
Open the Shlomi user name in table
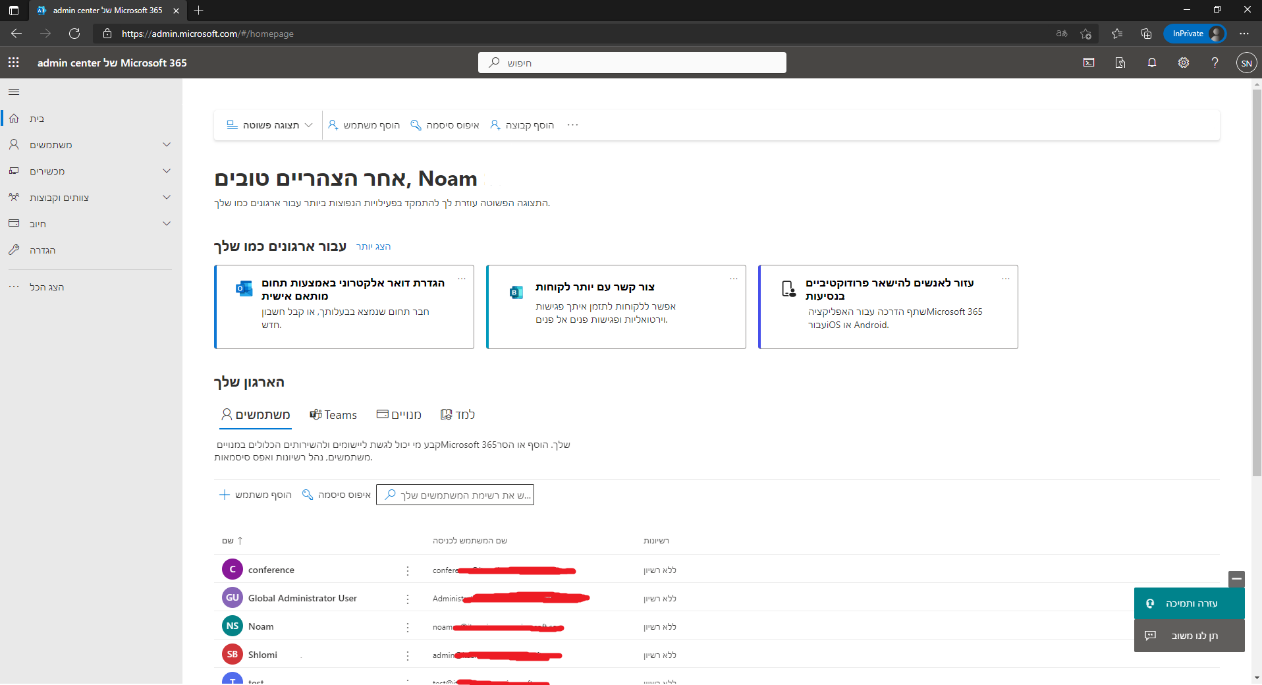(x=262, y=655)
